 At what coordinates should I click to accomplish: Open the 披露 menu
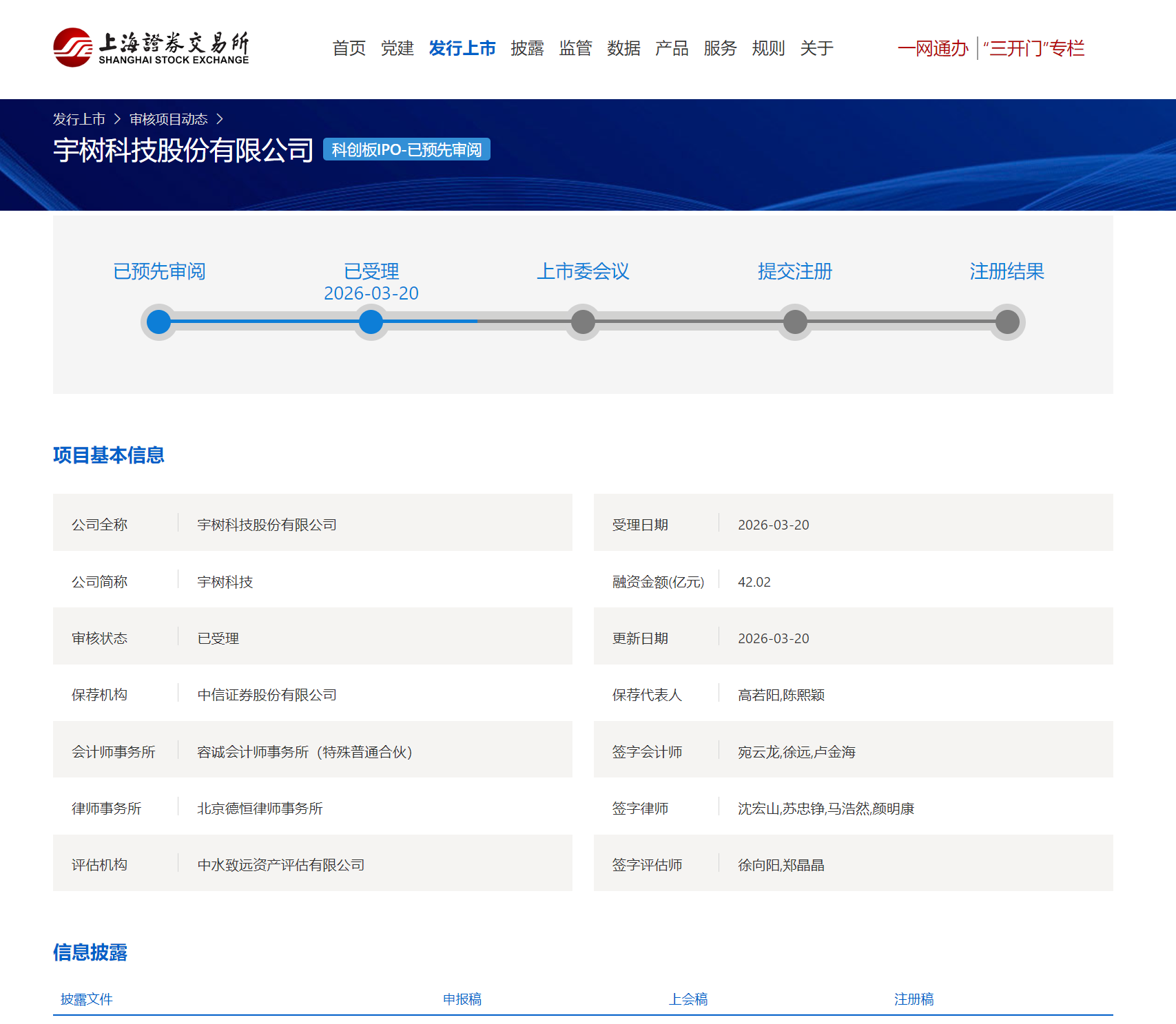pos(527,48)
